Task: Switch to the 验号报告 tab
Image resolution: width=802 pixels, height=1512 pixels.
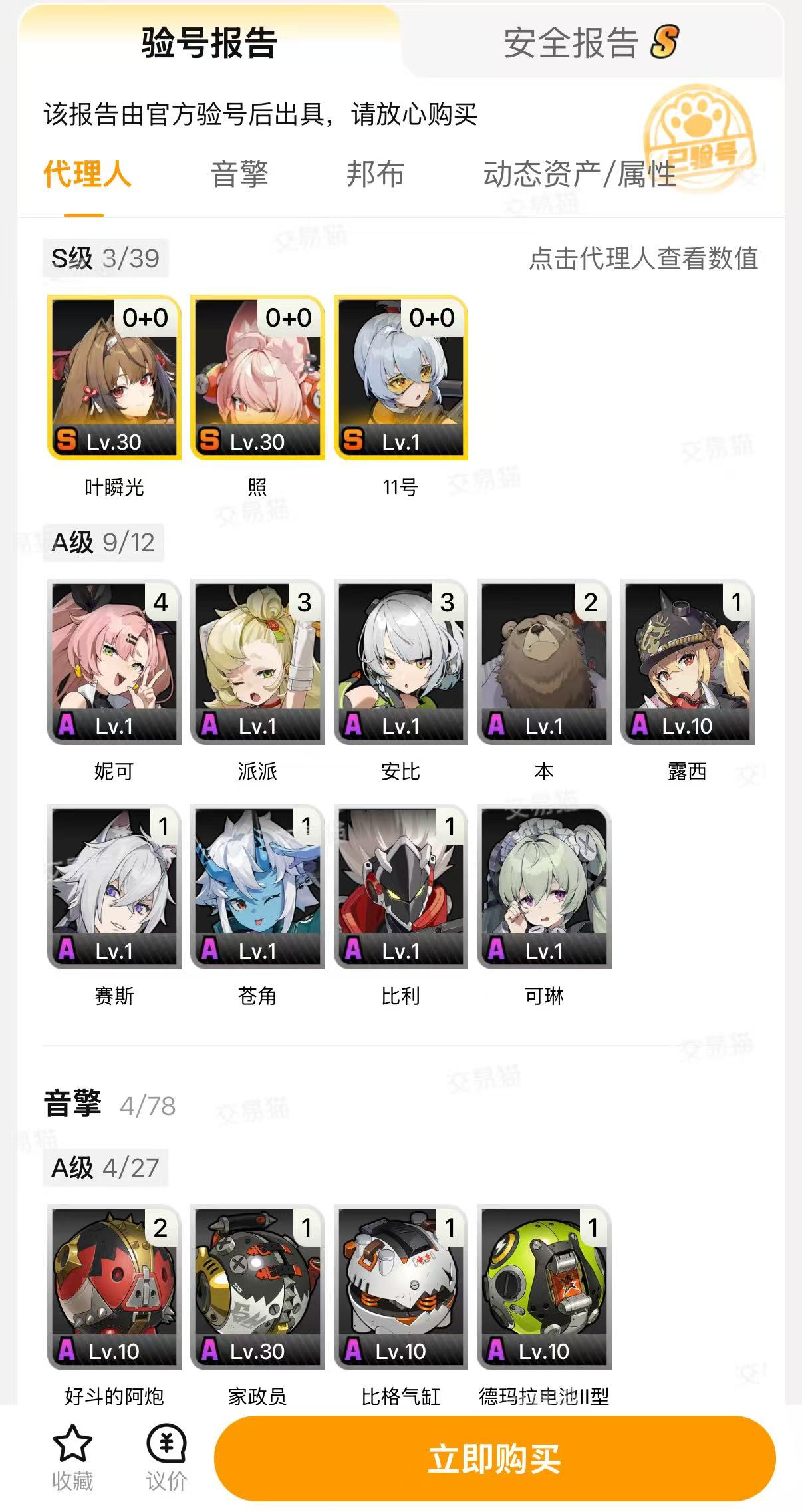Action: [209, 43]
